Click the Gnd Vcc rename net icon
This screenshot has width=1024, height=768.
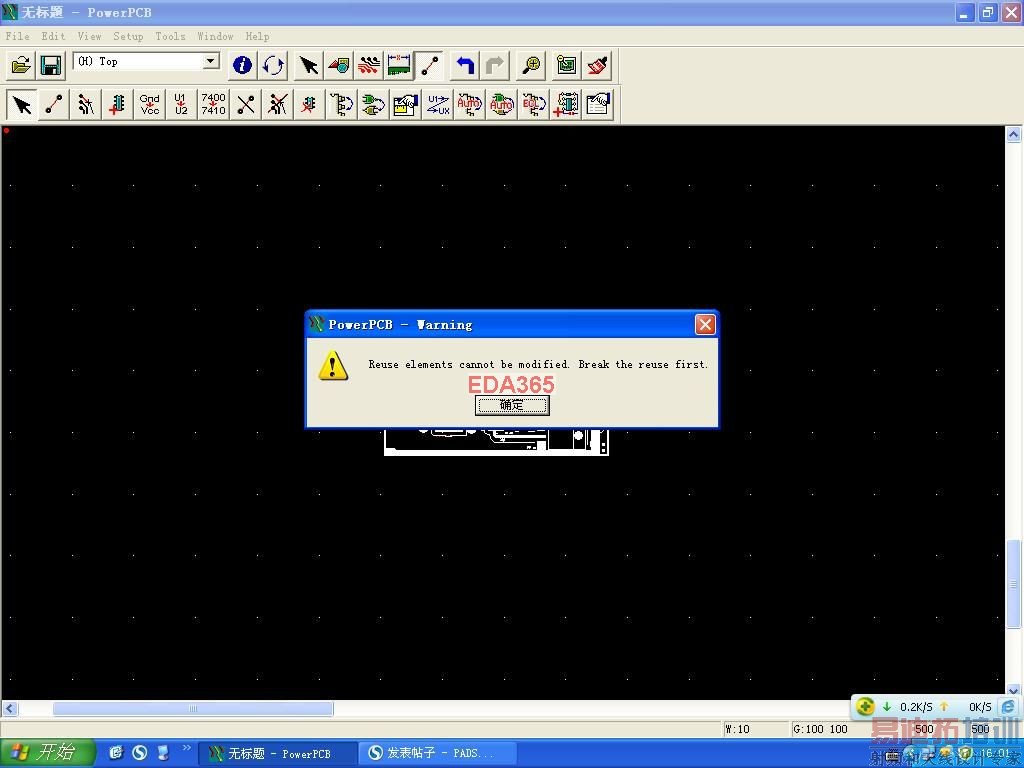tap(150, 104)
